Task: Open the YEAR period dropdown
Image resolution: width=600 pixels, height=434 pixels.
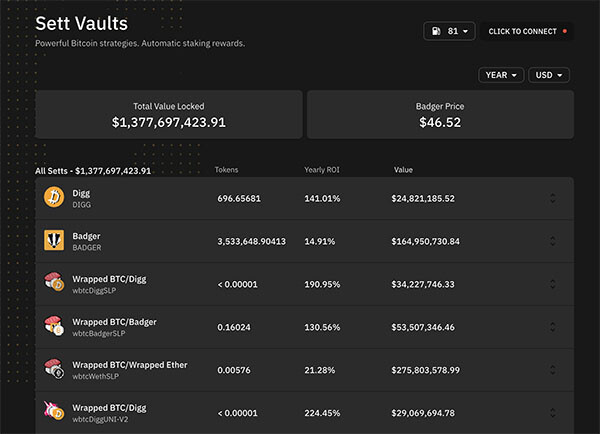Action: tap(501, 75)
